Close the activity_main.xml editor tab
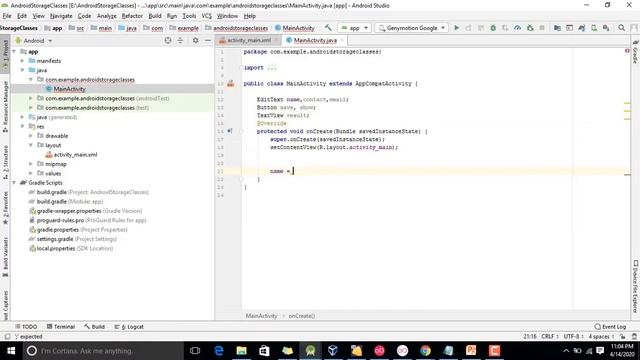 tap(276, 40)
